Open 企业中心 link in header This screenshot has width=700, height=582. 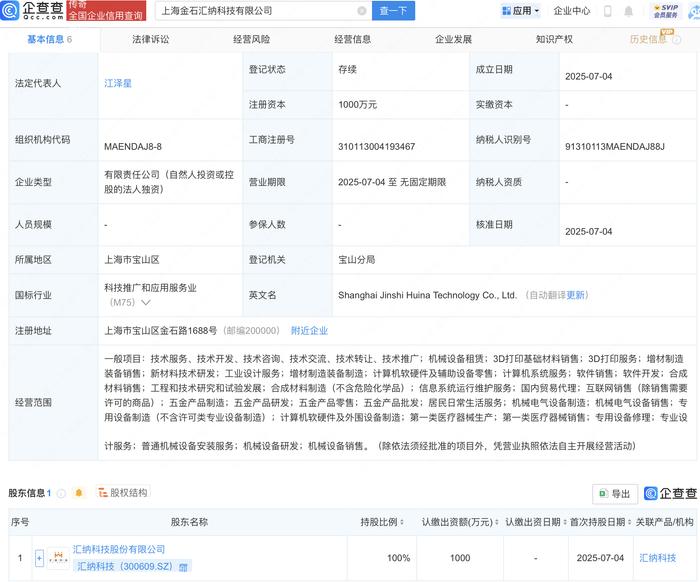[572, 11]
